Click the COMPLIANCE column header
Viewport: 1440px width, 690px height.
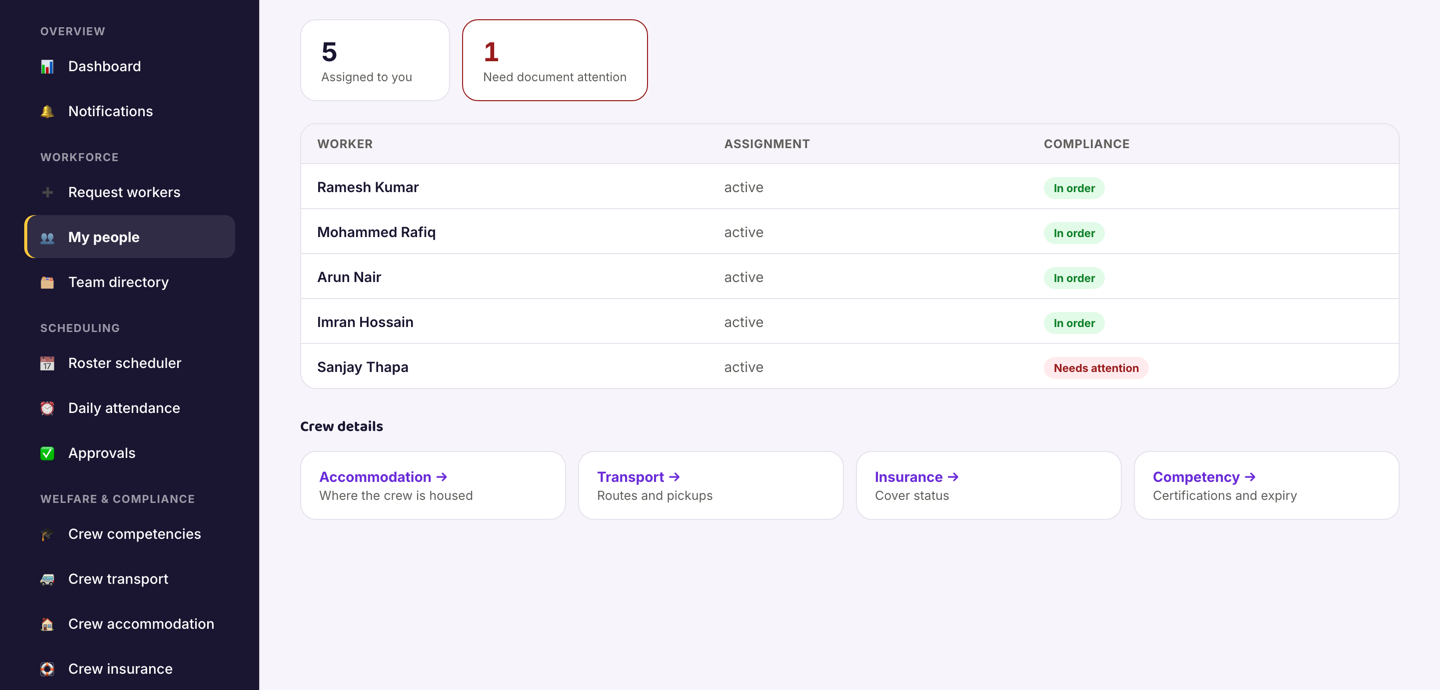[1087, 144]
